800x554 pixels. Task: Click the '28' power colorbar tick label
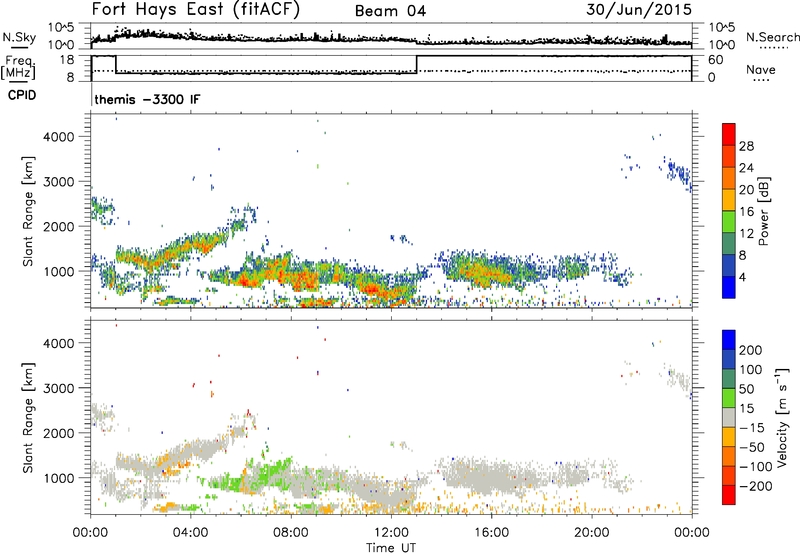click(746, 146)
